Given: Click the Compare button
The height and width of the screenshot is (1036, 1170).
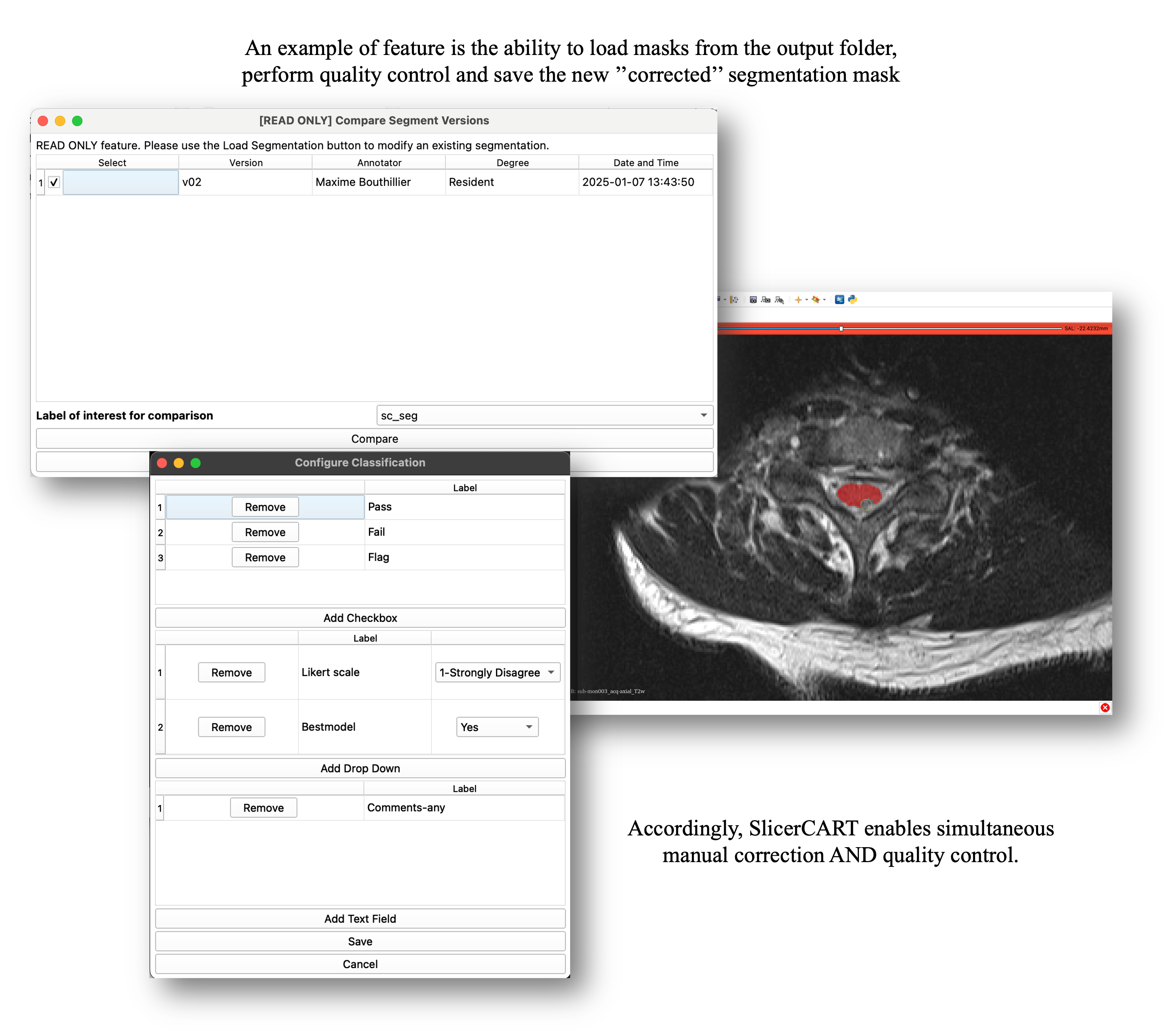Looking at the screenshot, I should pyautogui.click(x=374, y=439).
